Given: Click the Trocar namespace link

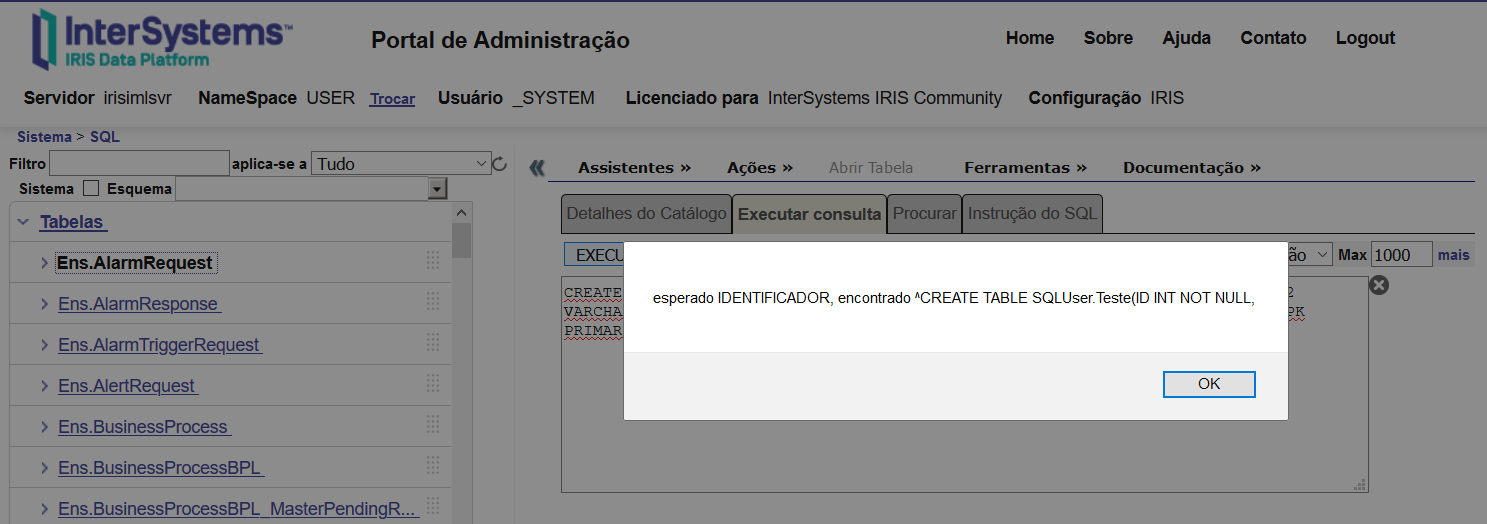Looking at the screenshot, I should click(x=392, y=99).
